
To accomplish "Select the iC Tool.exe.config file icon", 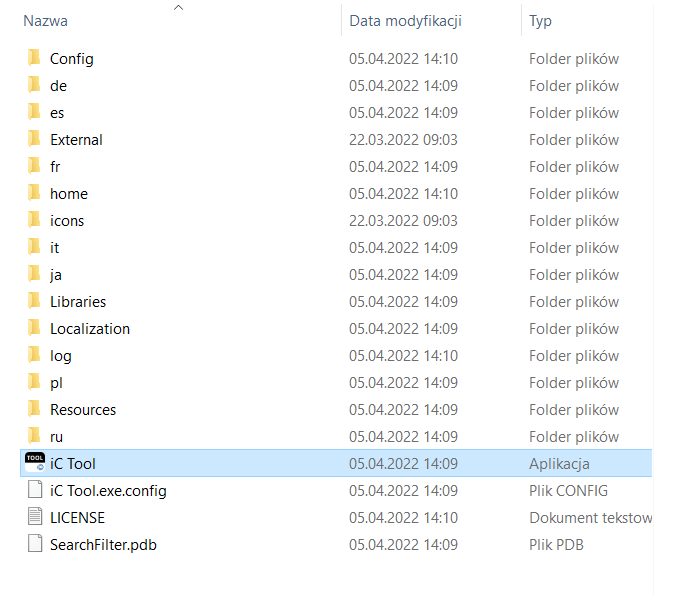I will pyautogui.click(x=34, y=490).
